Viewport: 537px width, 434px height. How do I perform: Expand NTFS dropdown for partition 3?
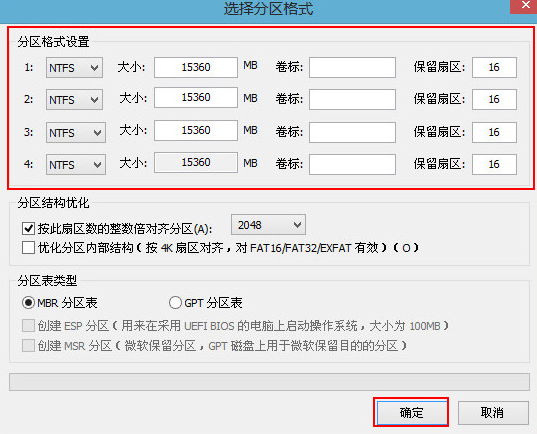click(76, 132)
